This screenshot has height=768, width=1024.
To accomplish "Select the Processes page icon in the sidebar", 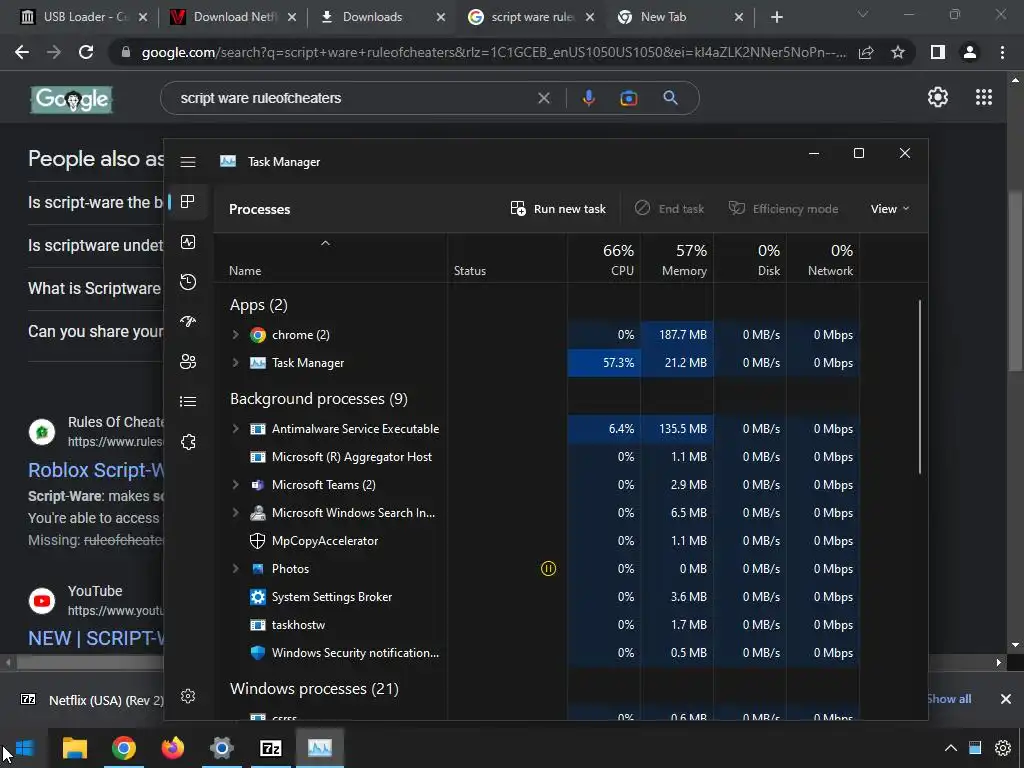I will coord(188,202).
